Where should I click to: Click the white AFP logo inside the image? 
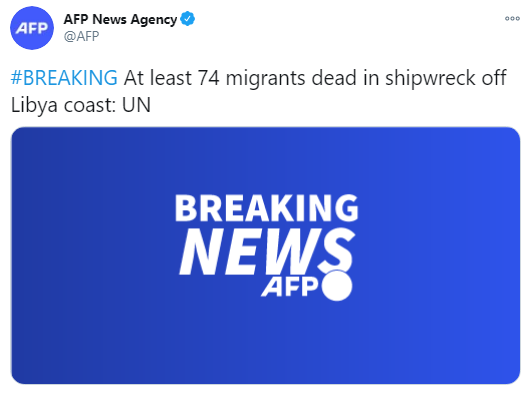[290, 287]
